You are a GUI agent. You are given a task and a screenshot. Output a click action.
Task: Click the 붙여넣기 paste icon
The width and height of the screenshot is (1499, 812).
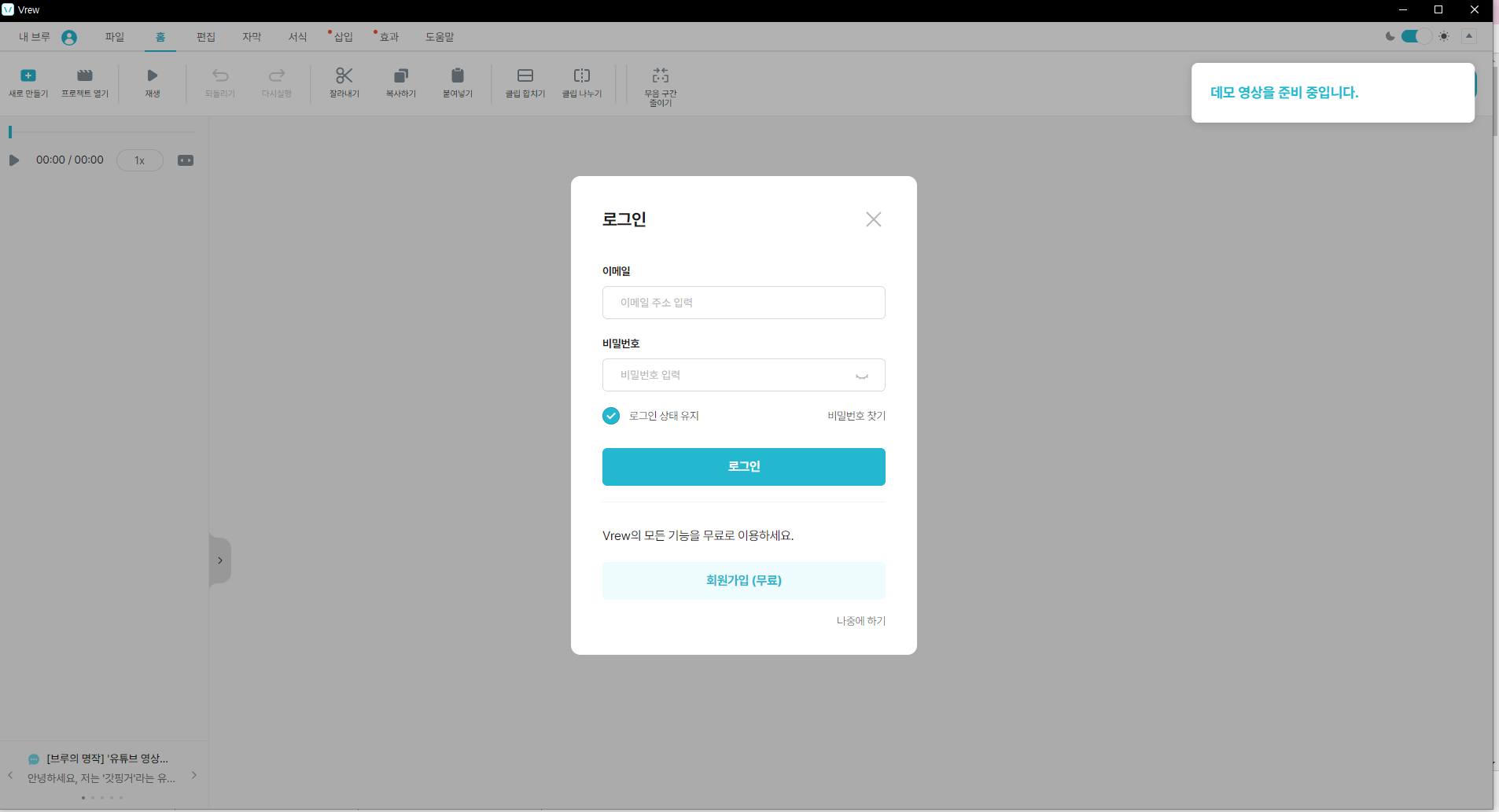coord(458,75)
